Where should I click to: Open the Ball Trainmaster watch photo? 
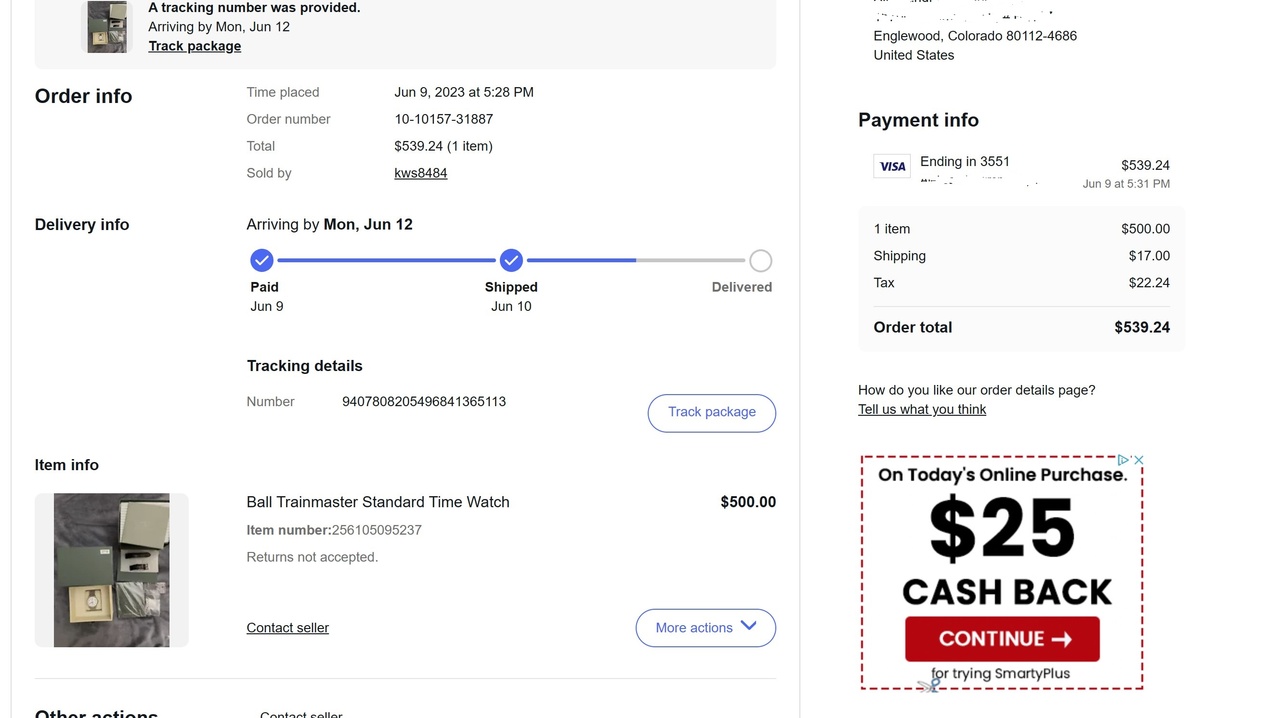click(x=111, y=570)
